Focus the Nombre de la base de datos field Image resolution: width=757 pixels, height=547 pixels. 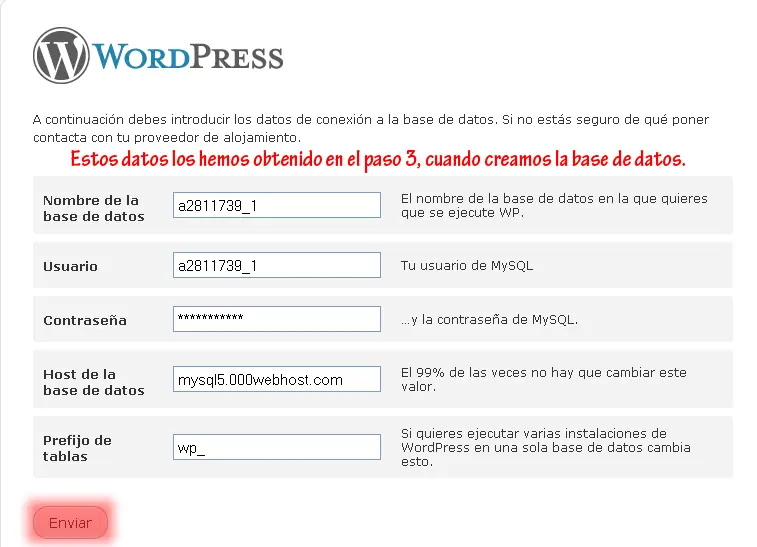point(277,205)
